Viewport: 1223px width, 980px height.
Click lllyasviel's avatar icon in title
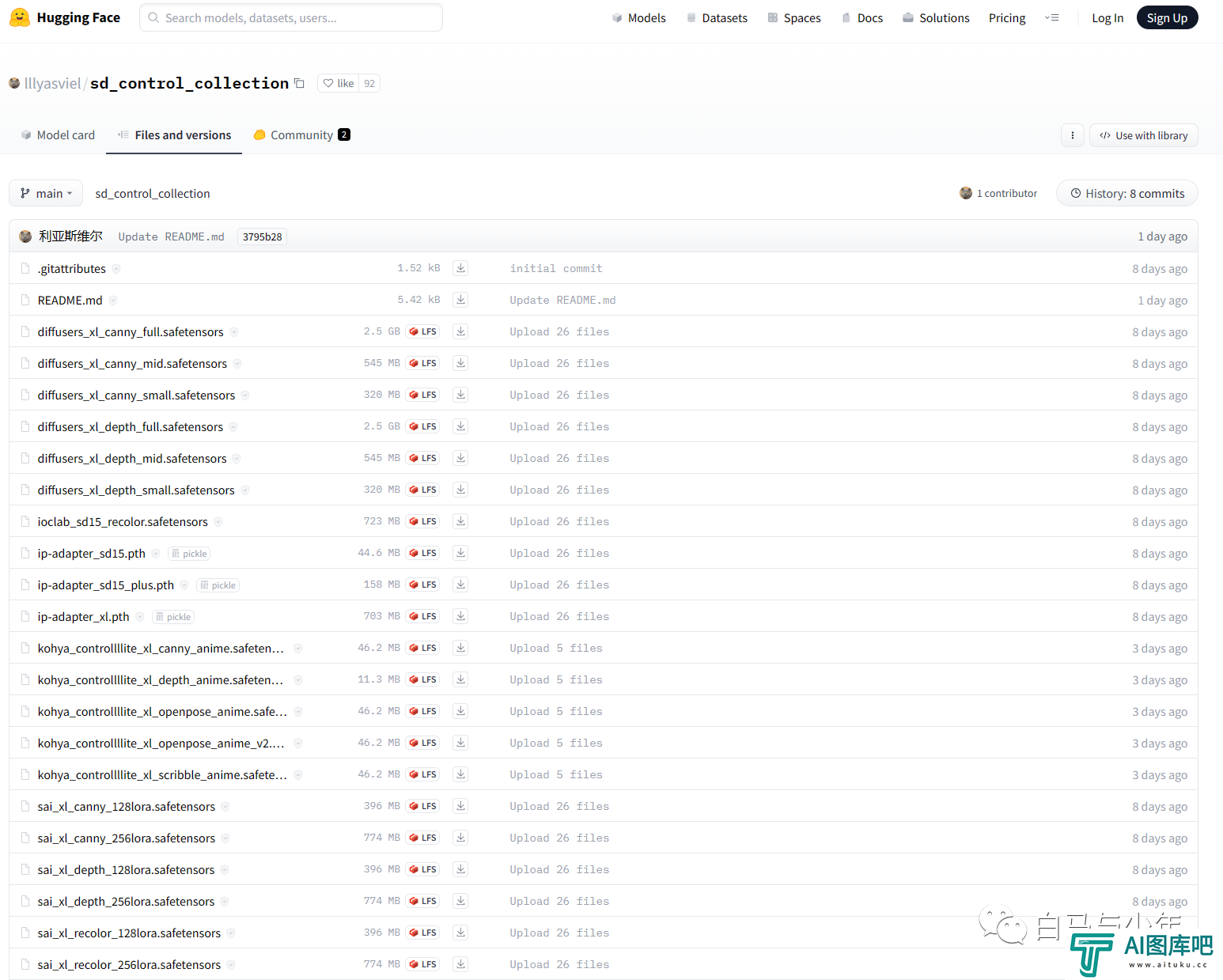14,83
